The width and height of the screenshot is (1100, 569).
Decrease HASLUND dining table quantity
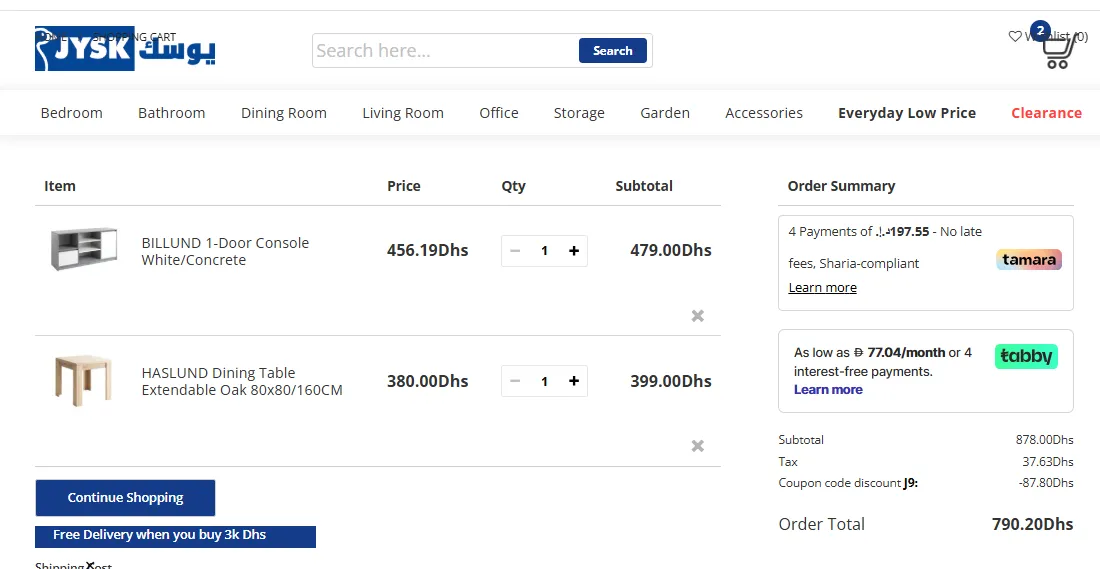(515, 381)
